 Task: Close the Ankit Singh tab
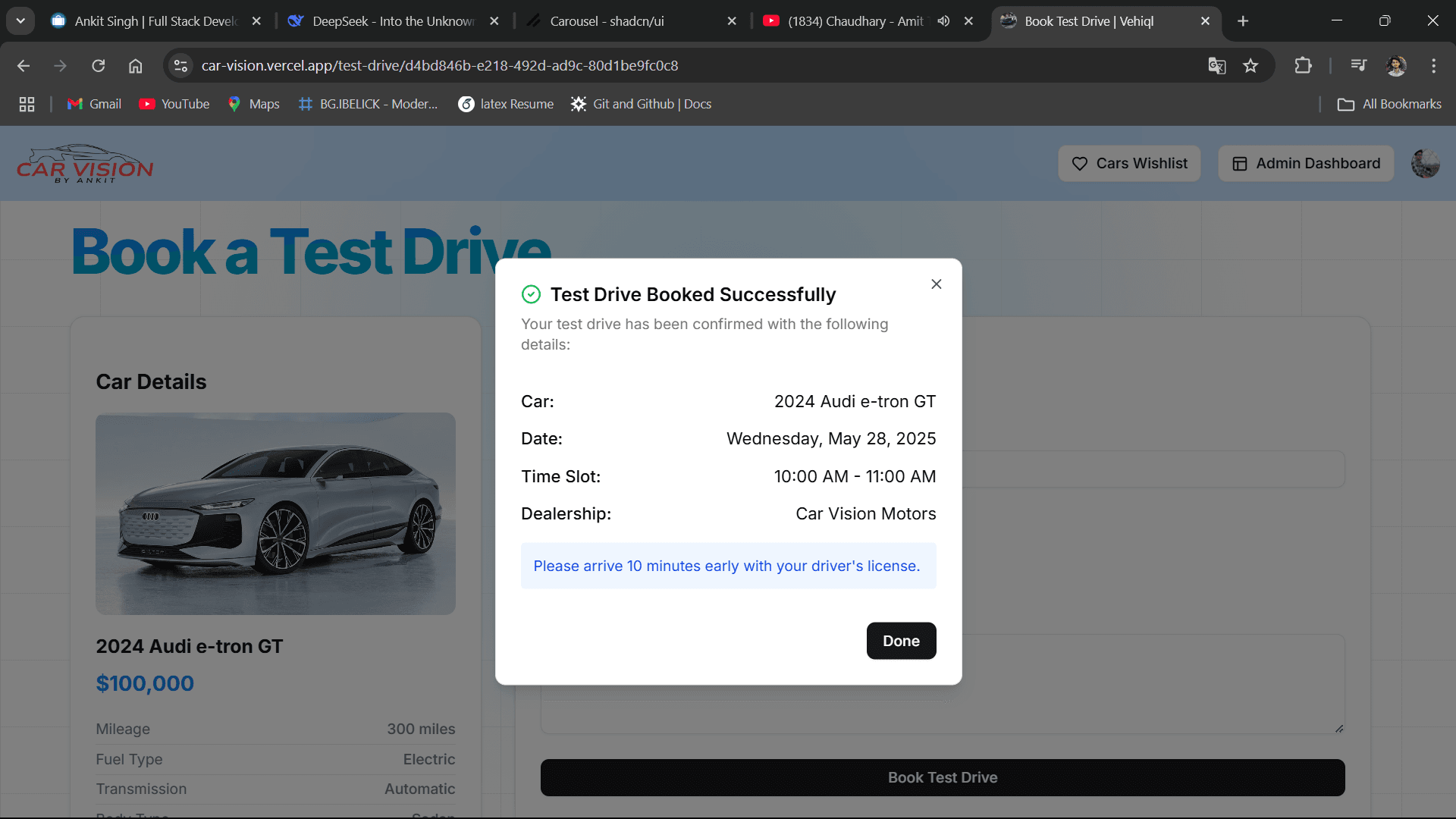point(256,21)
